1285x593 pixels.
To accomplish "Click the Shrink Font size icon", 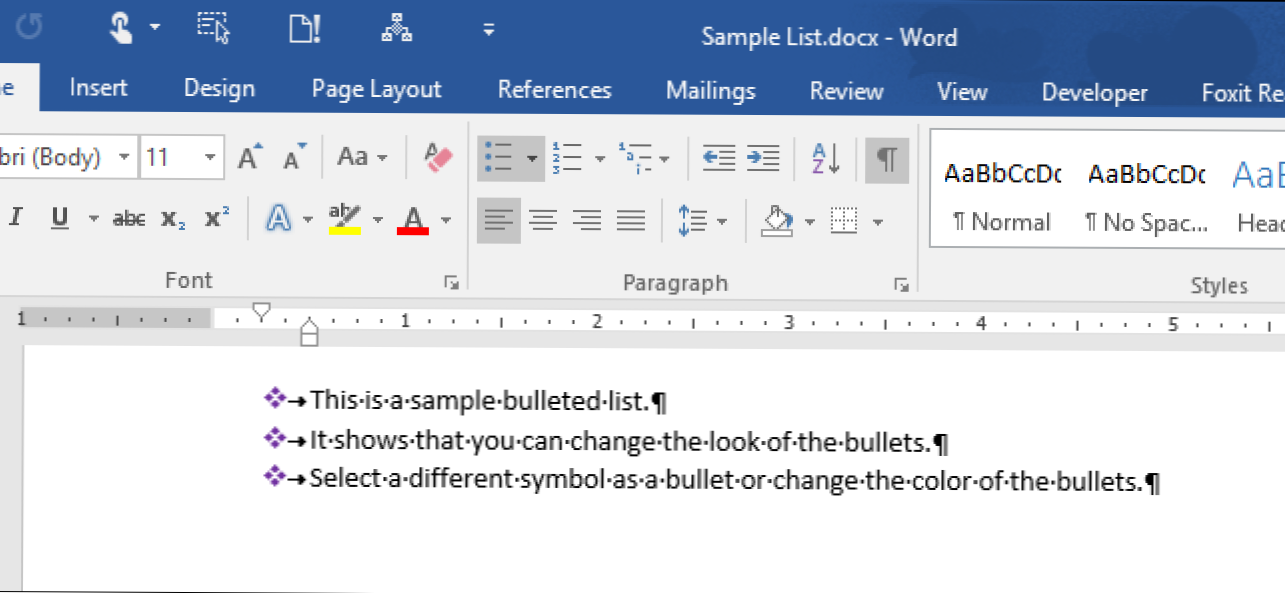I will point(294,157).
